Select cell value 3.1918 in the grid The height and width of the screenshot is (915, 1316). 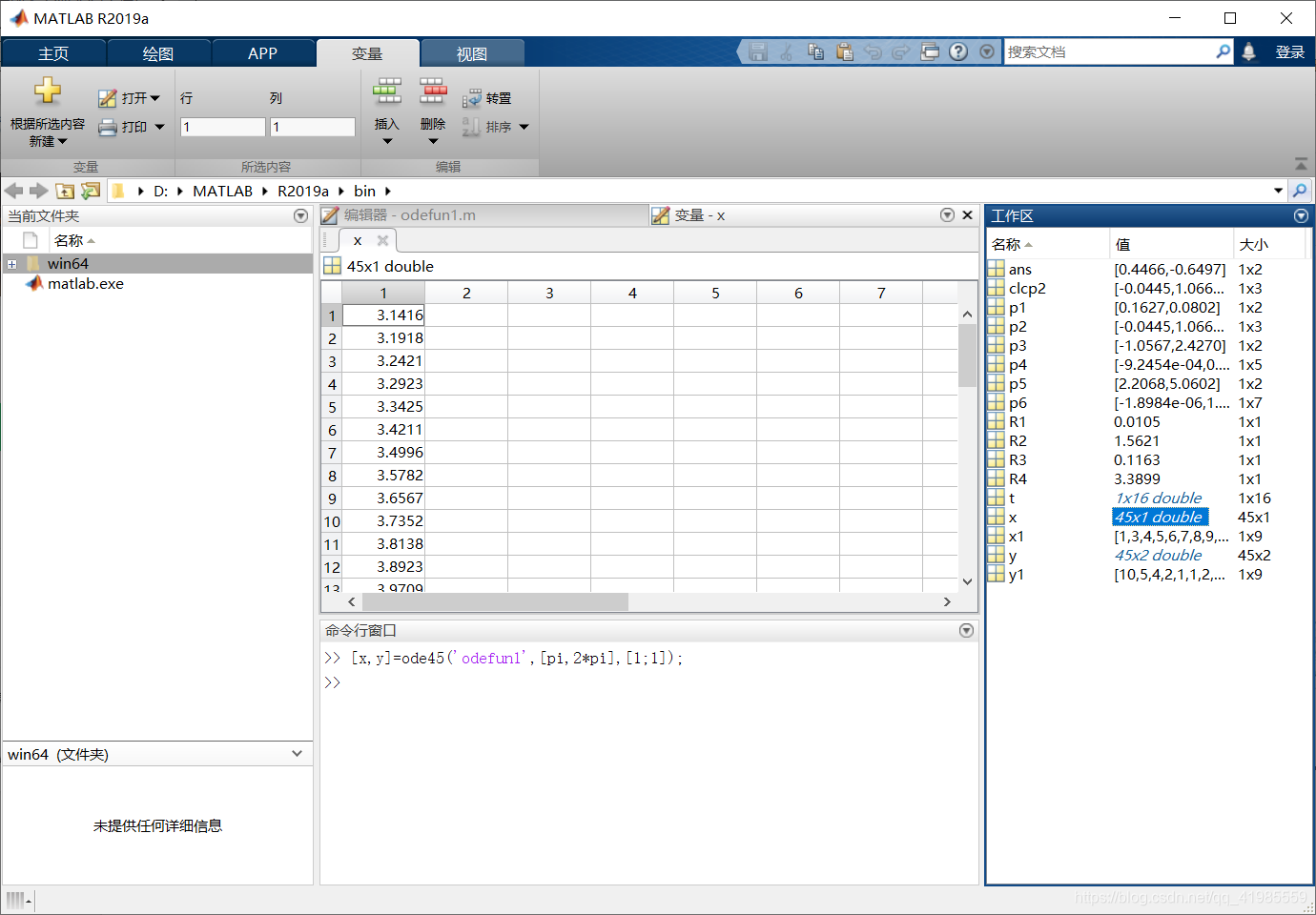tap(383, 337)
